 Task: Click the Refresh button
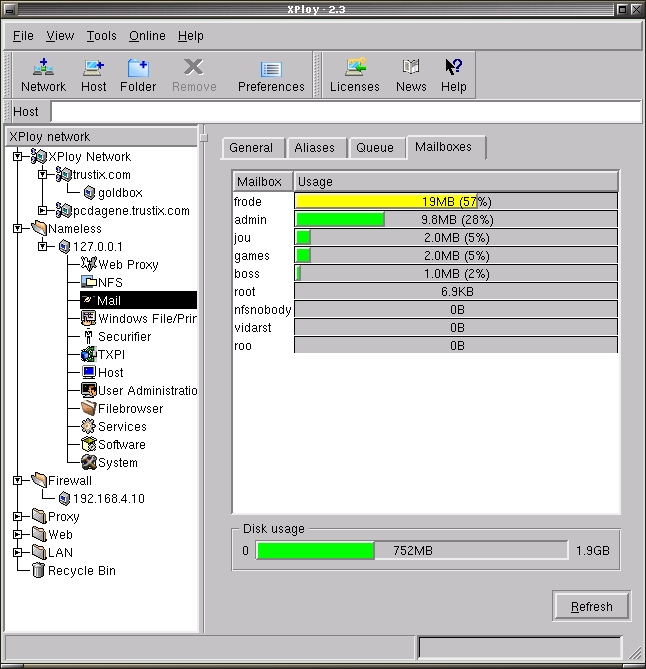click(591, 607)
